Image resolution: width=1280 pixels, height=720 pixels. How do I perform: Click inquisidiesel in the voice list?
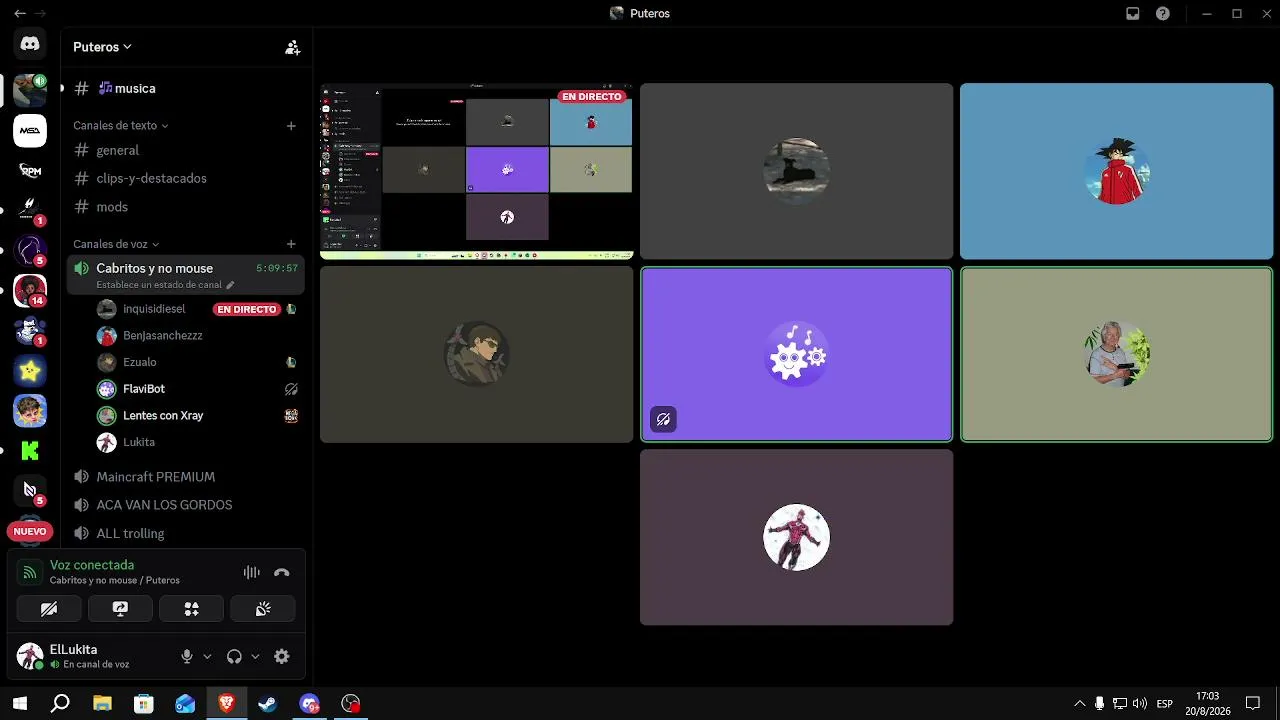point(196,309)
